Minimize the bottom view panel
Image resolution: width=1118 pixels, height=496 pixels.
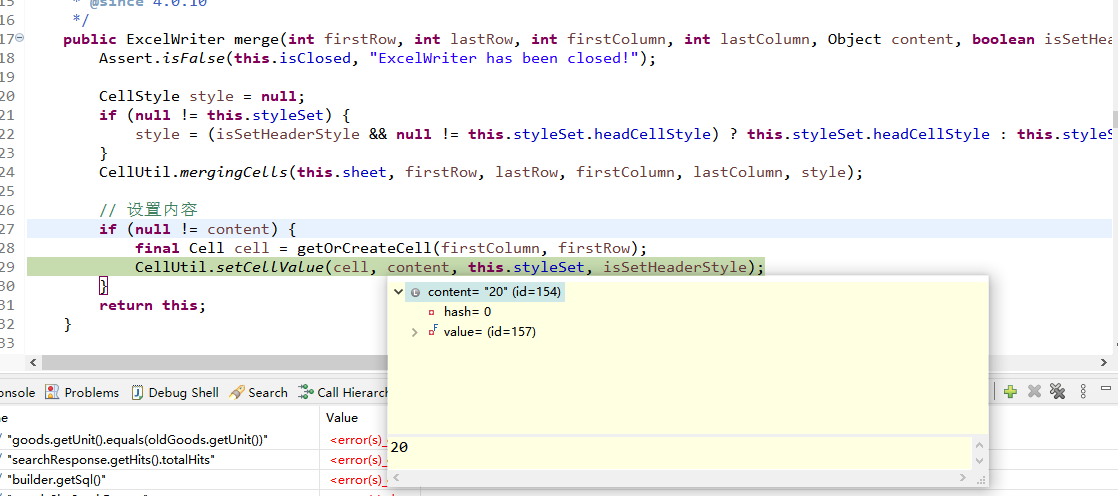pyautogui.click(x=1106, y=389)
